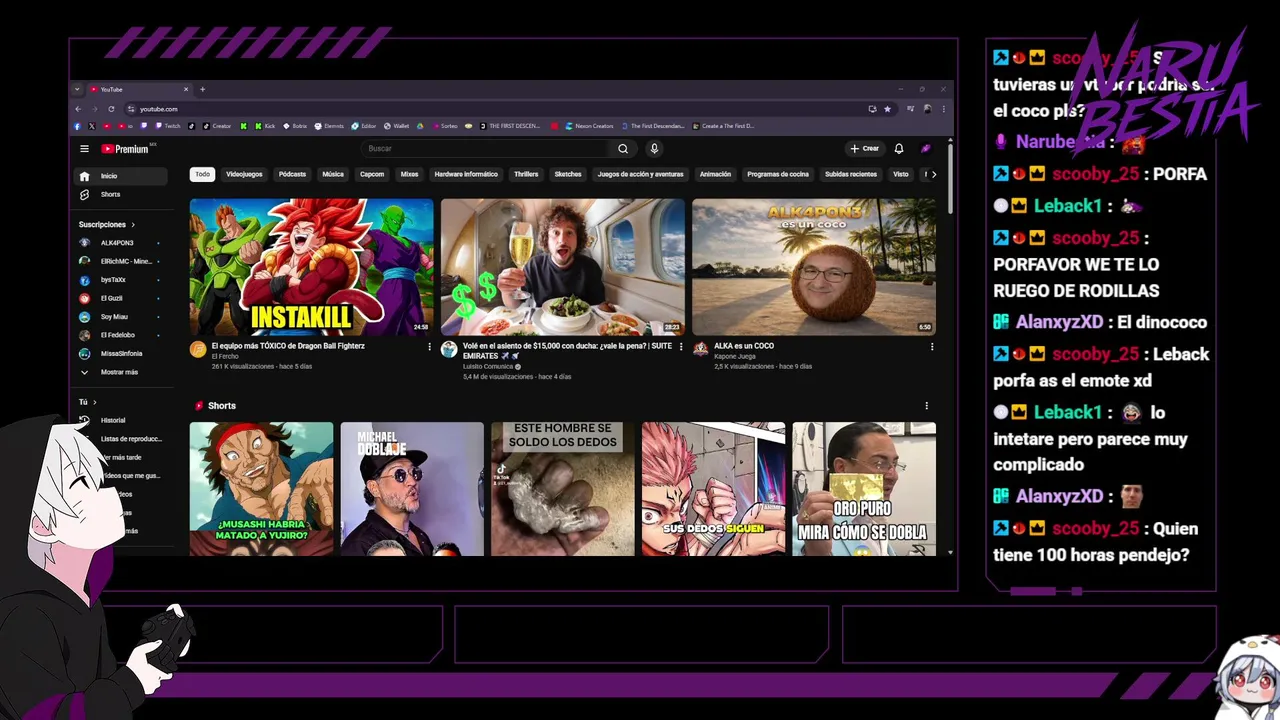The height and width of the screenshot is (720, 1280).
Task: Open the Facebook bookmark icon
Action: 77,126
